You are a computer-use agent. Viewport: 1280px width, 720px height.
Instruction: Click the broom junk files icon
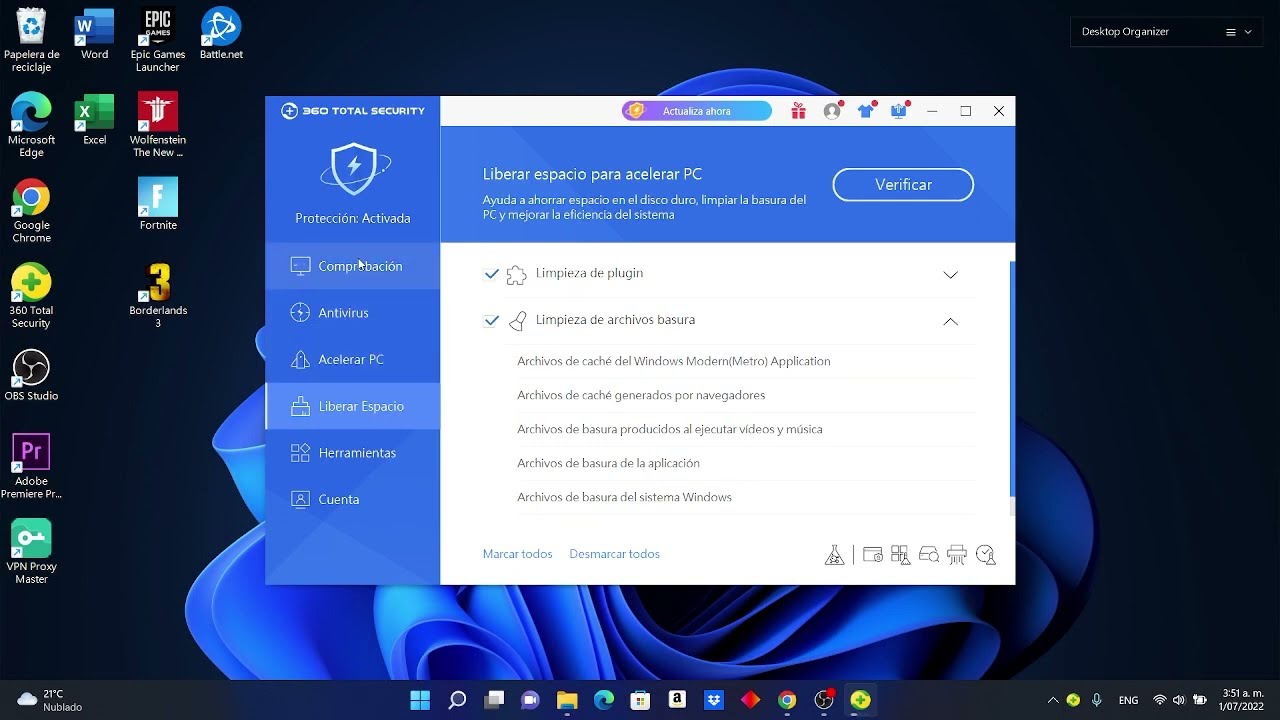coord(517,321)
